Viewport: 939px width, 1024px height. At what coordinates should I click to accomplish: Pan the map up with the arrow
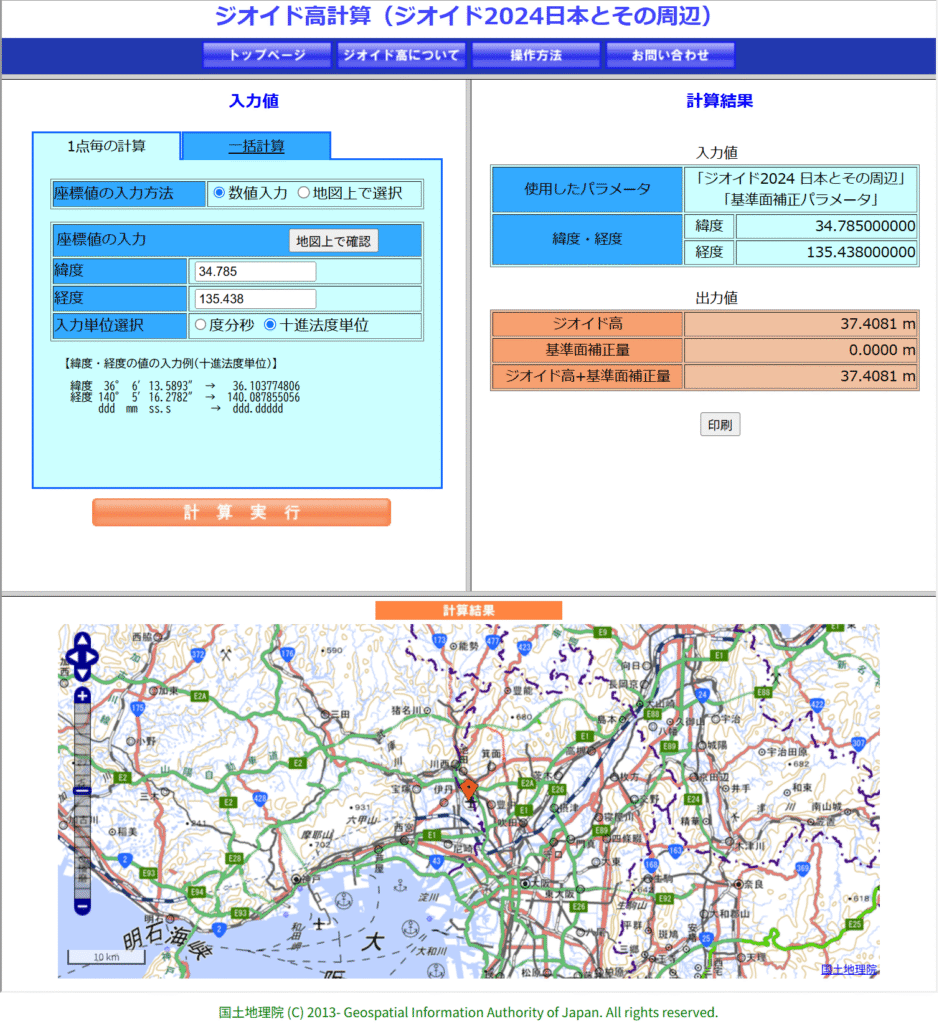point(82,641)
